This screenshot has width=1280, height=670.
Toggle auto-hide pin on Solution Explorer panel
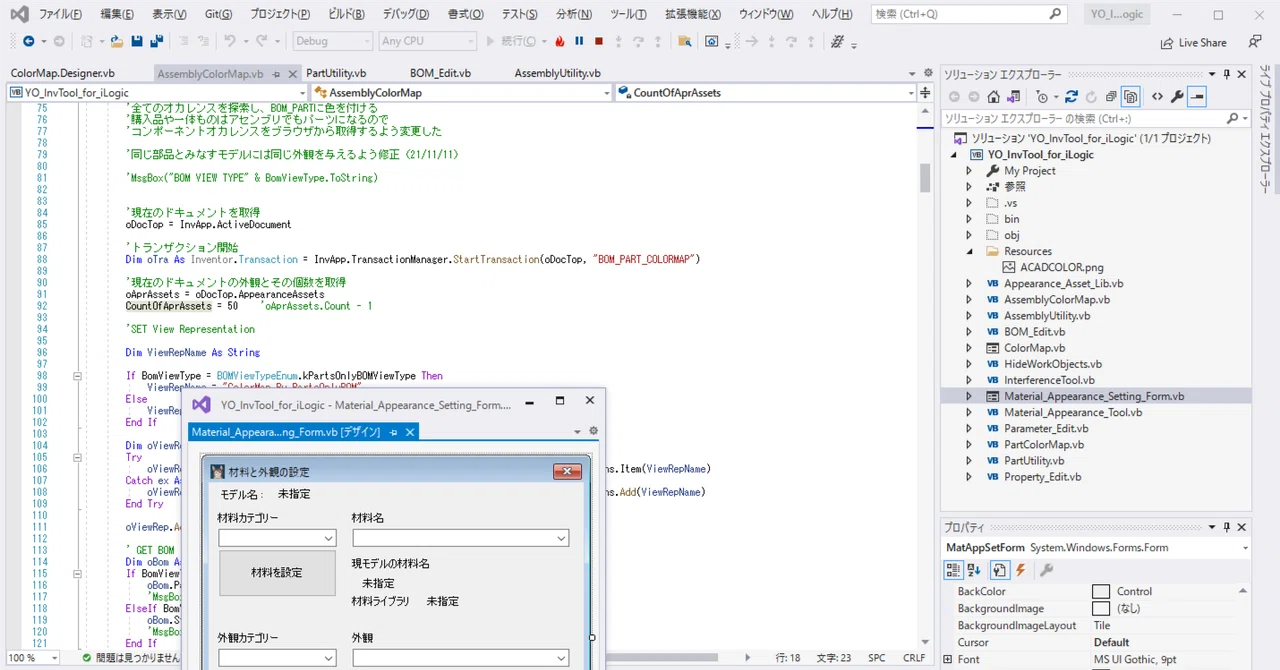point(1227,75)
